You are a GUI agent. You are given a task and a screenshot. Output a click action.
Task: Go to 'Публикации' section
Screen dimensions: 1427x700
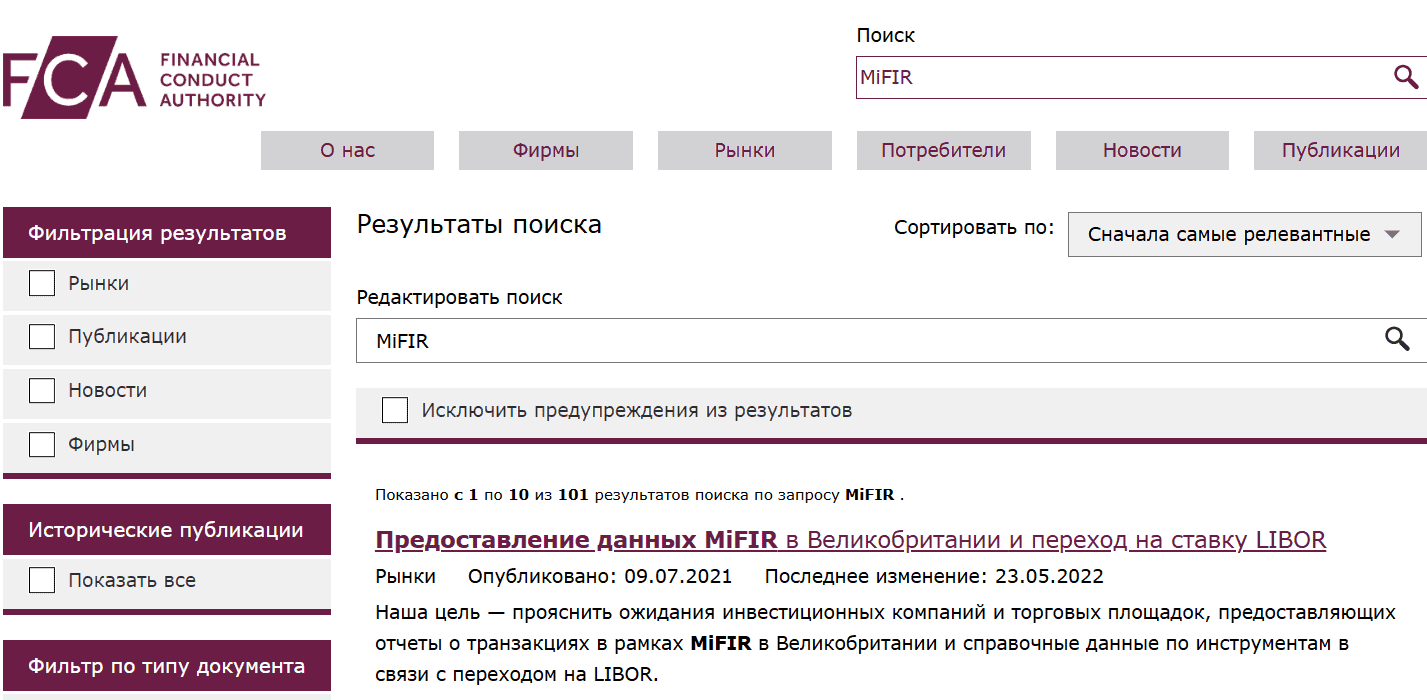[1339, 150]
